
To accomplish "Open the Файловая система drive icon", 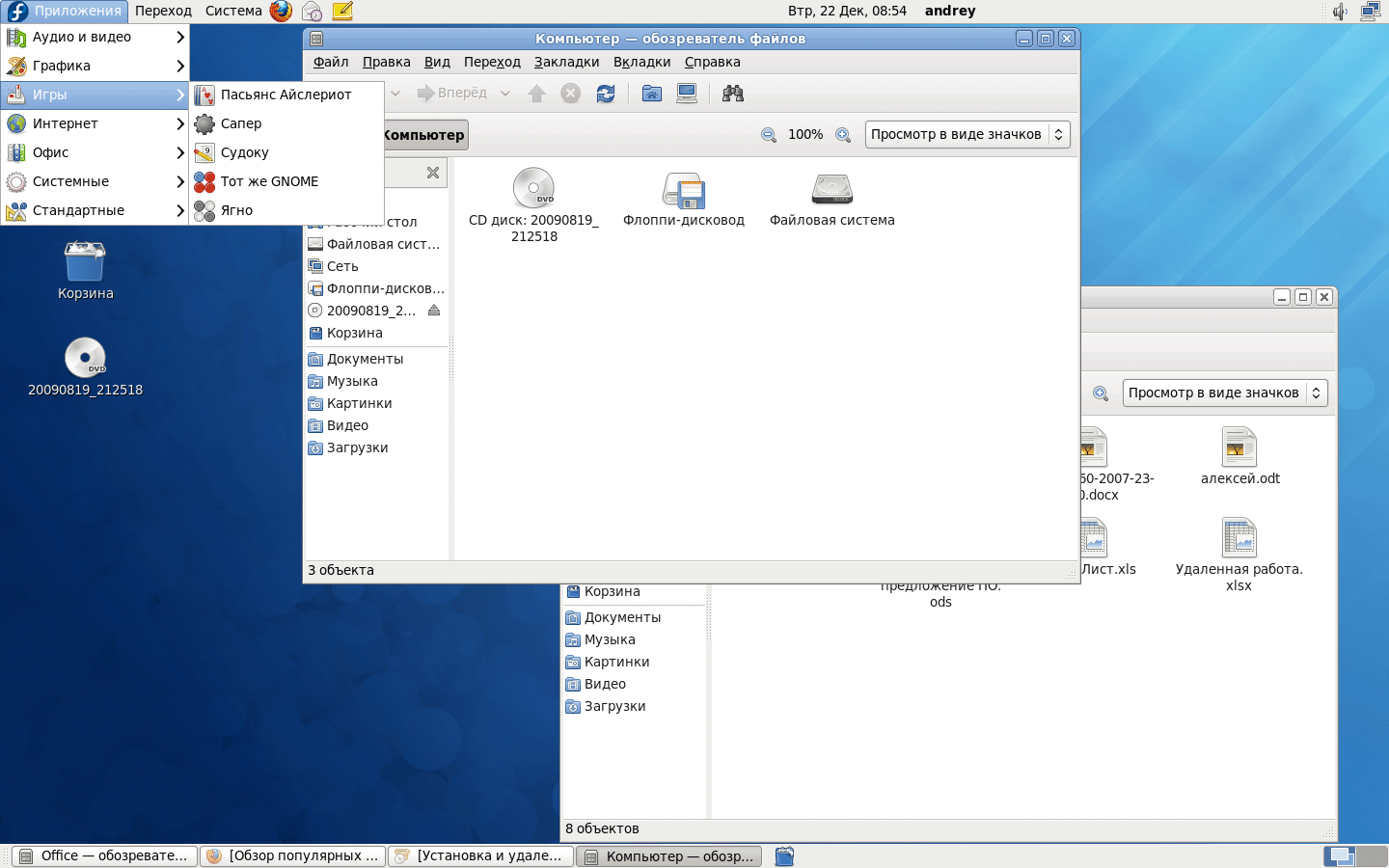I will tap(831, 190).
